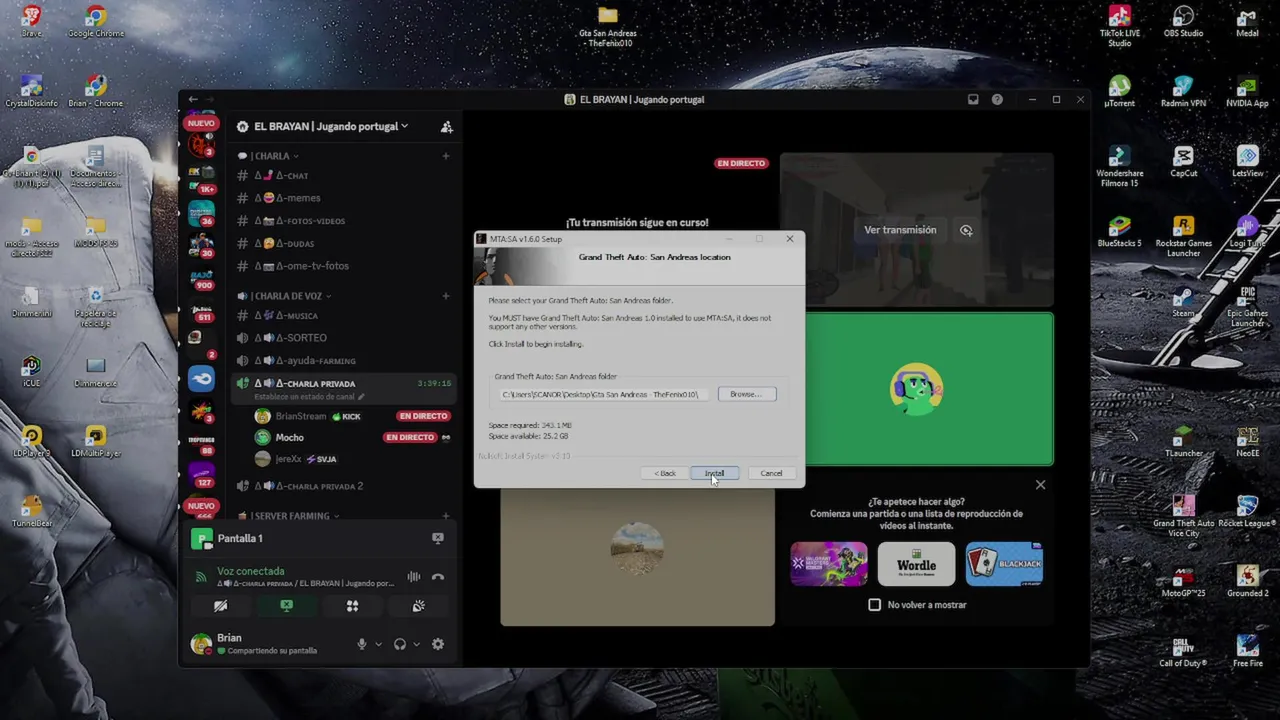Launch the Wordle activity
The height and width of the screenshot is (720, 1280).
pos(916,564)
